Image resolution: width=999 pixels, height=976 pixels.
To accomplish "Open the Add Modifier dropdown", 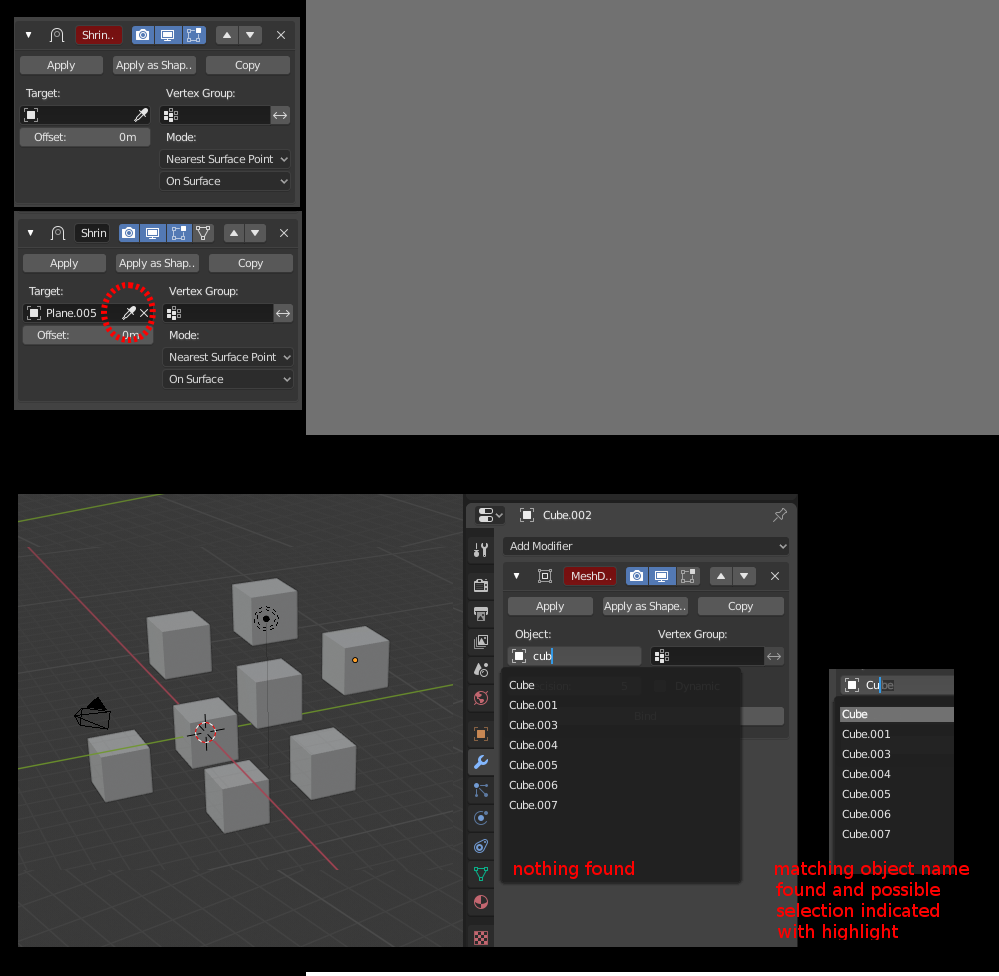I will 646,546.
